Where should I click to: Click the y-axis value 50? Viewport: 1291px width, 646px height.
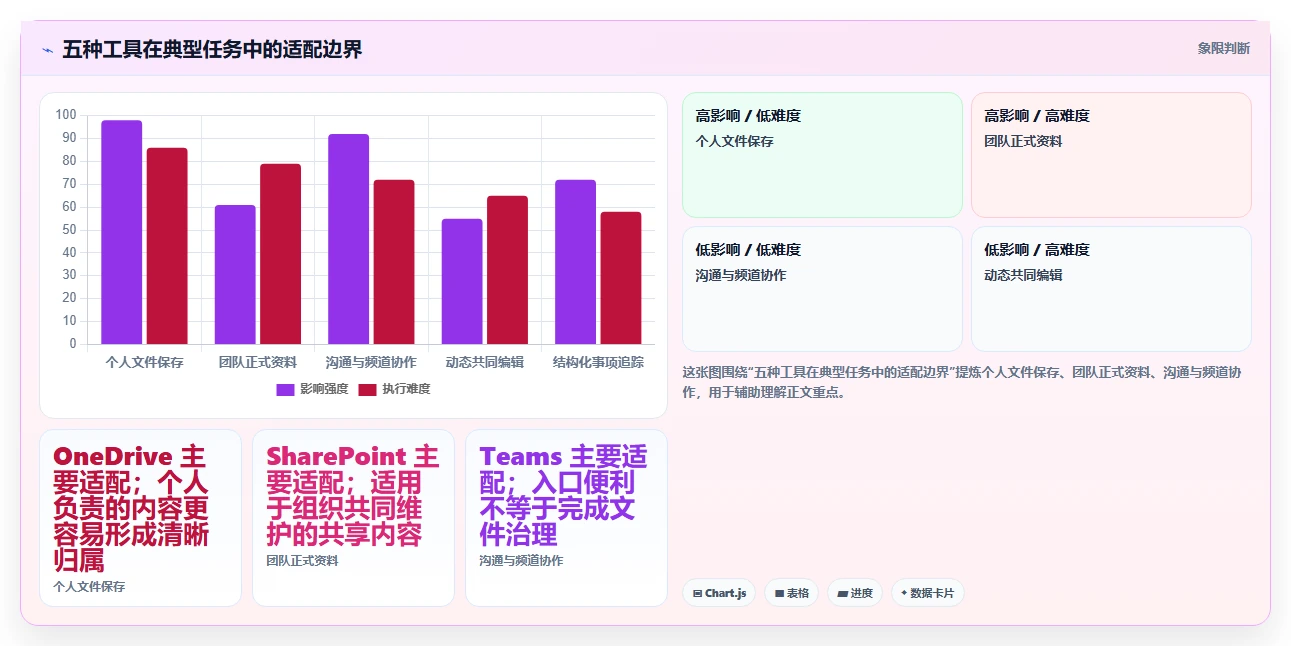coord(69,229)
